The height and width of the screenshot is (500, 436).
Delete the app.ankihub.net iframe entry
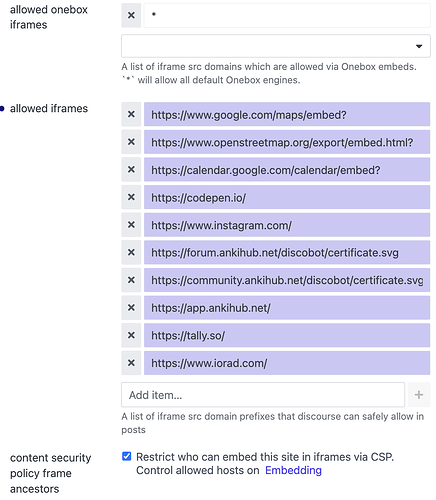[x=131, y=308]
